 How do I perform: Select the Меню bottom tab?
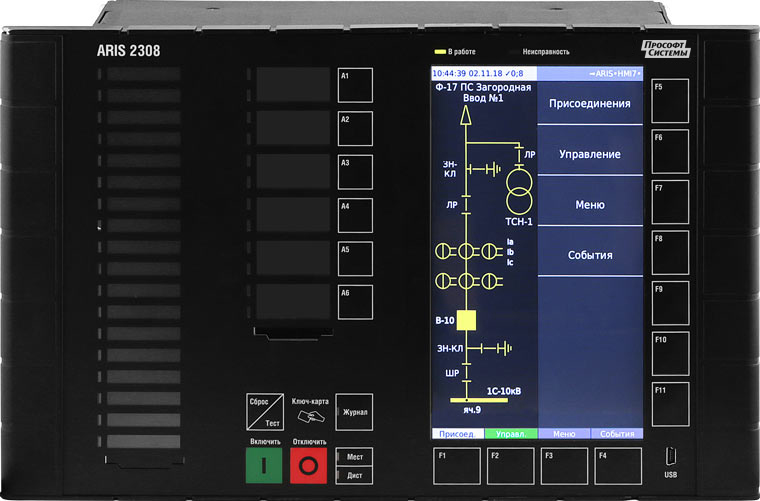(564, 434)
